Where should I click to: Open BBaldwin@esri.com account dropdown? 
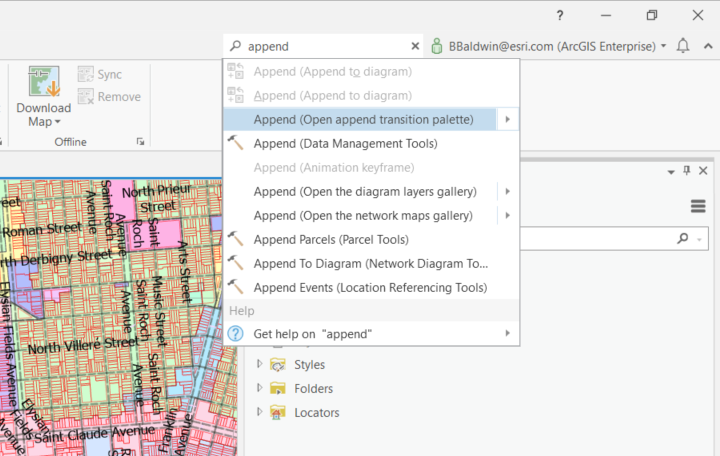[664, 46]
